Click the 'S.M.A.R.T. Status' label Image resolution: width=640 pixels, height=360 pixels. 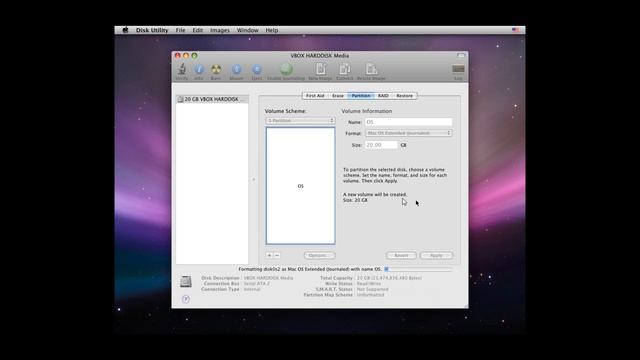point(334,289)
